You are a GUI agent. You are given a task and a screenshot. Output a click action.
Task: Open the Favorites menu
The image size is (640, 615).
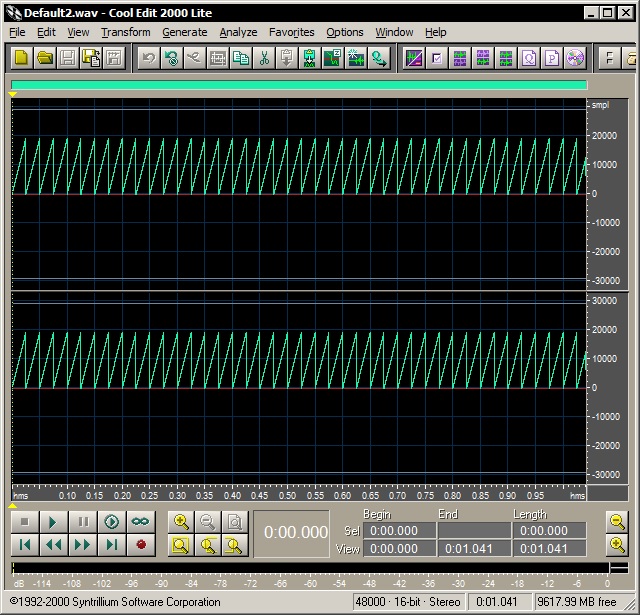[x=292, y=32]
